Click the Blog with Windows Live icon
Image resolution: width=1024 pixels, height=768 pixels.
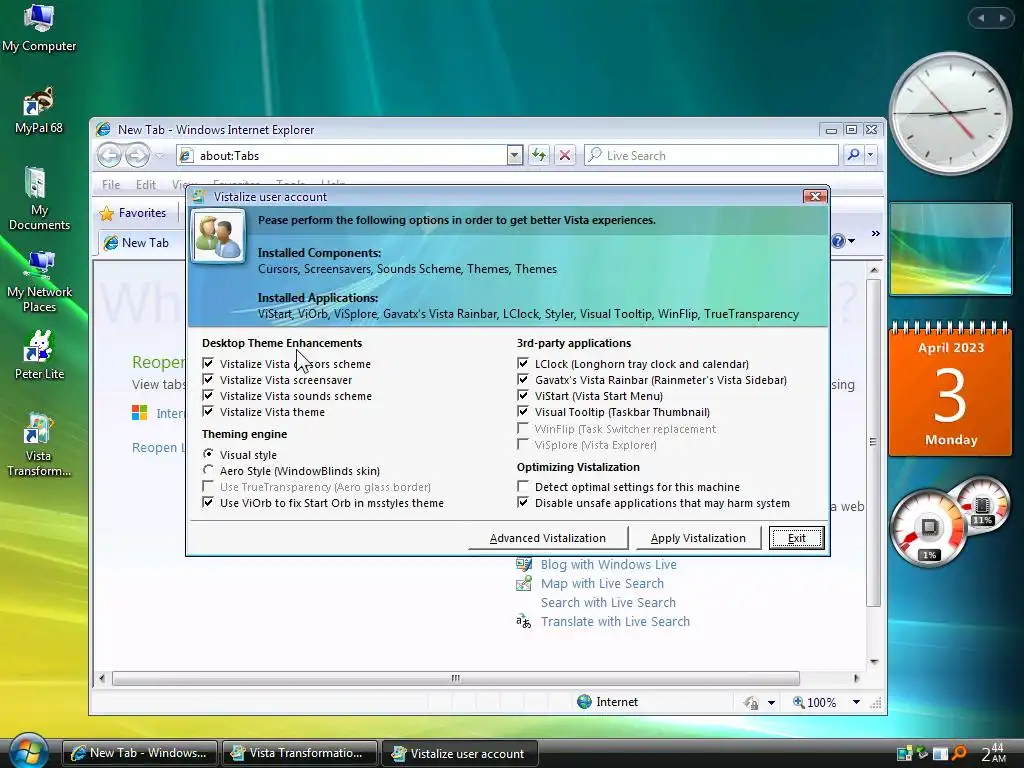pos(524,564)
